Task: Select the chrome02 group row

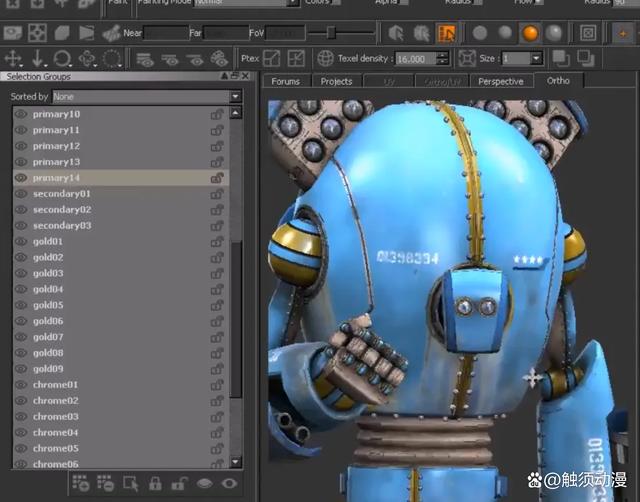Action: (x=121, y=401)
